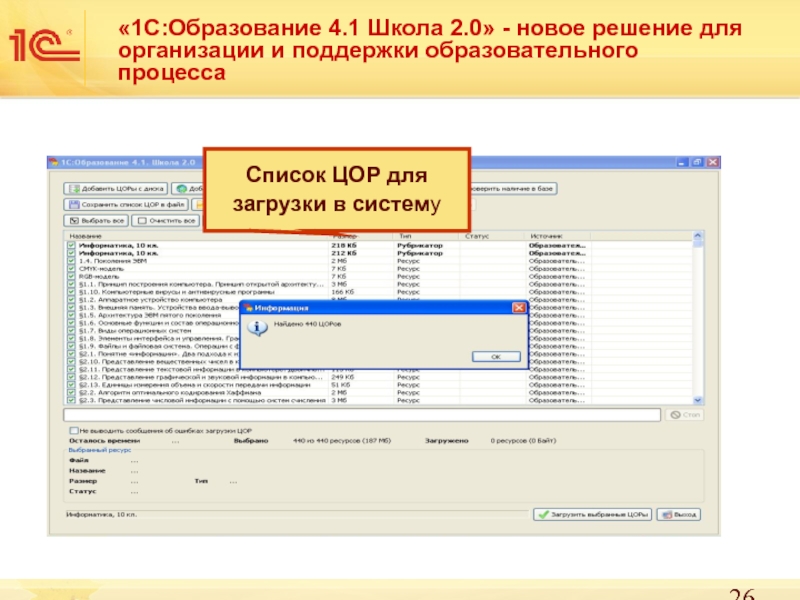
Task: Sort list by Название column header
Action: (196, 236)
